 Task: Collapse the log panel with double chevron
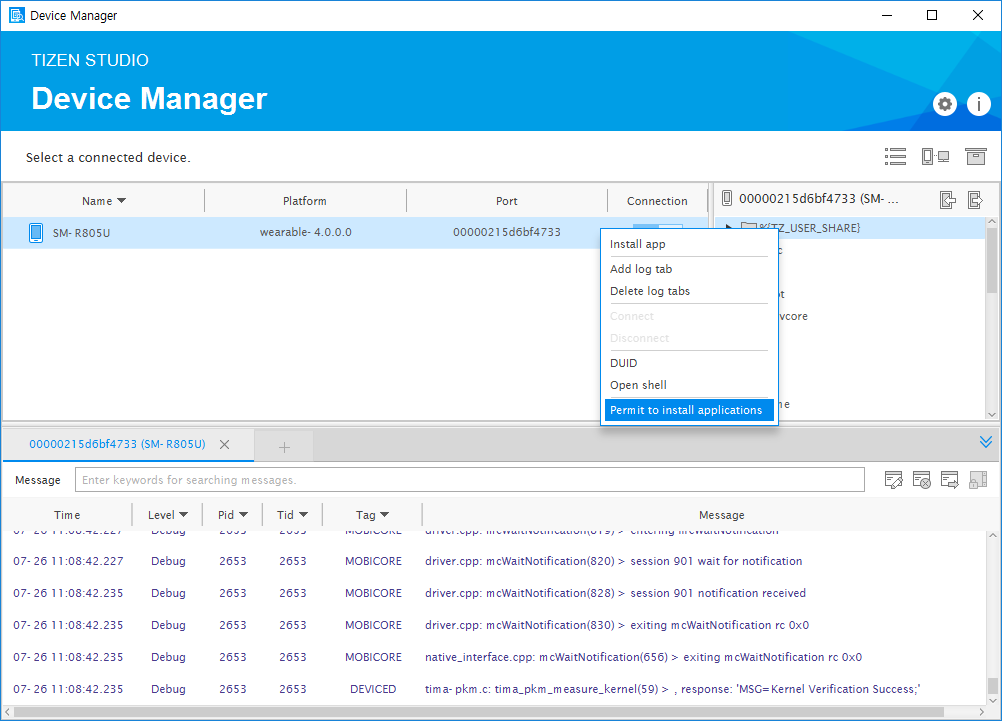click(985, 442)
